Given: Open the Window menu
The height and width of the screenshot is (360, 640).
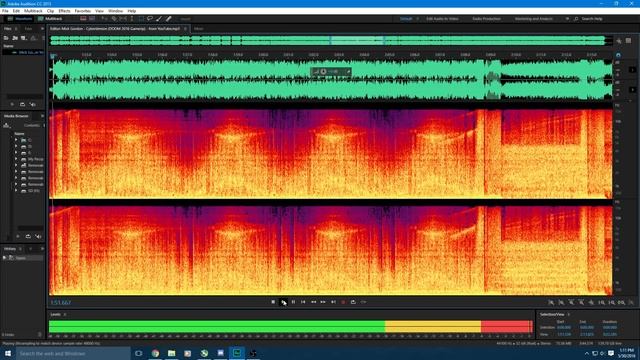Looking at the screenshot, I should 115,11.
